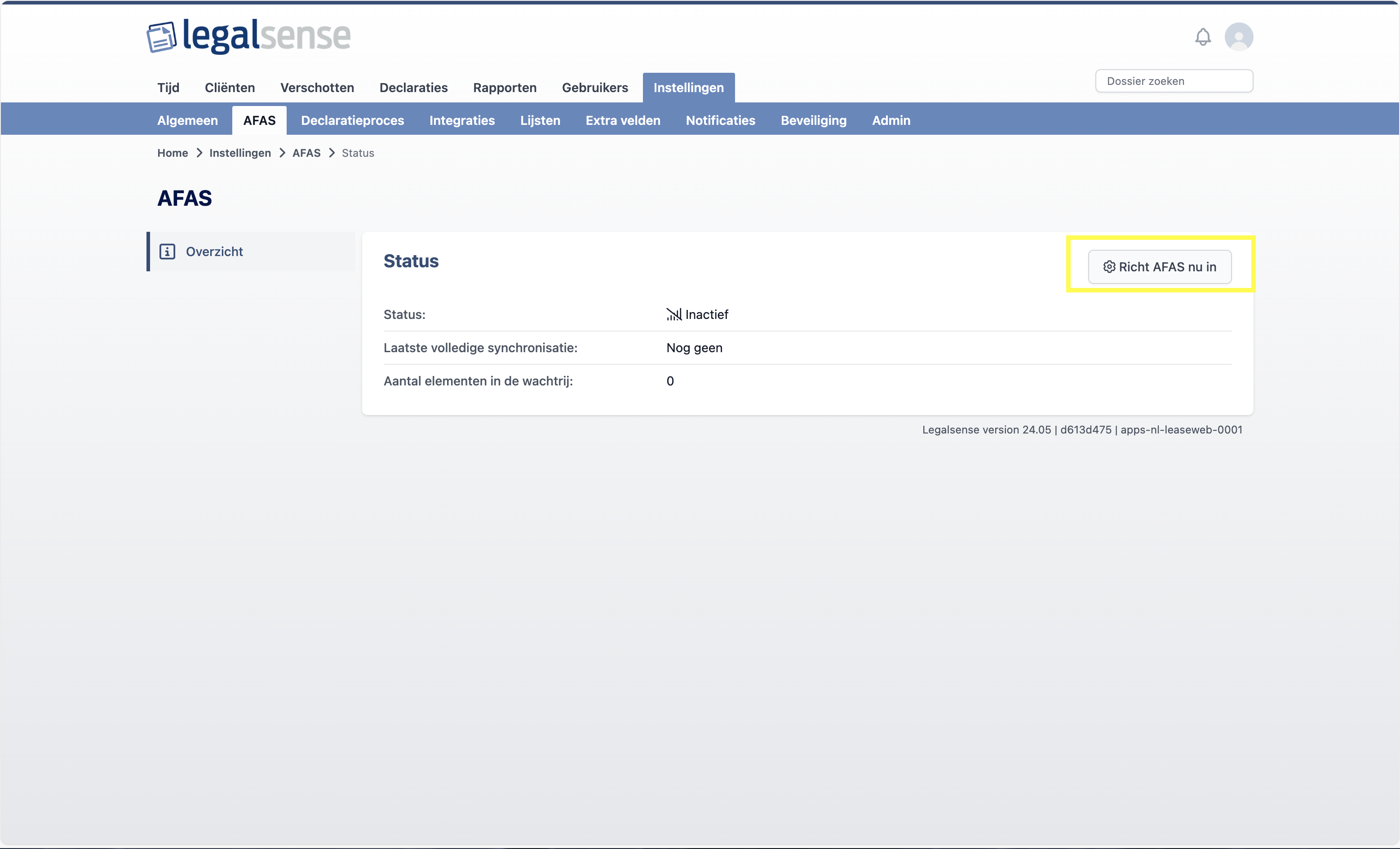The width and height of the screenshot is (1400, 849).
Task: Open the Declaratieproces tab
Action: coord(352,120)
